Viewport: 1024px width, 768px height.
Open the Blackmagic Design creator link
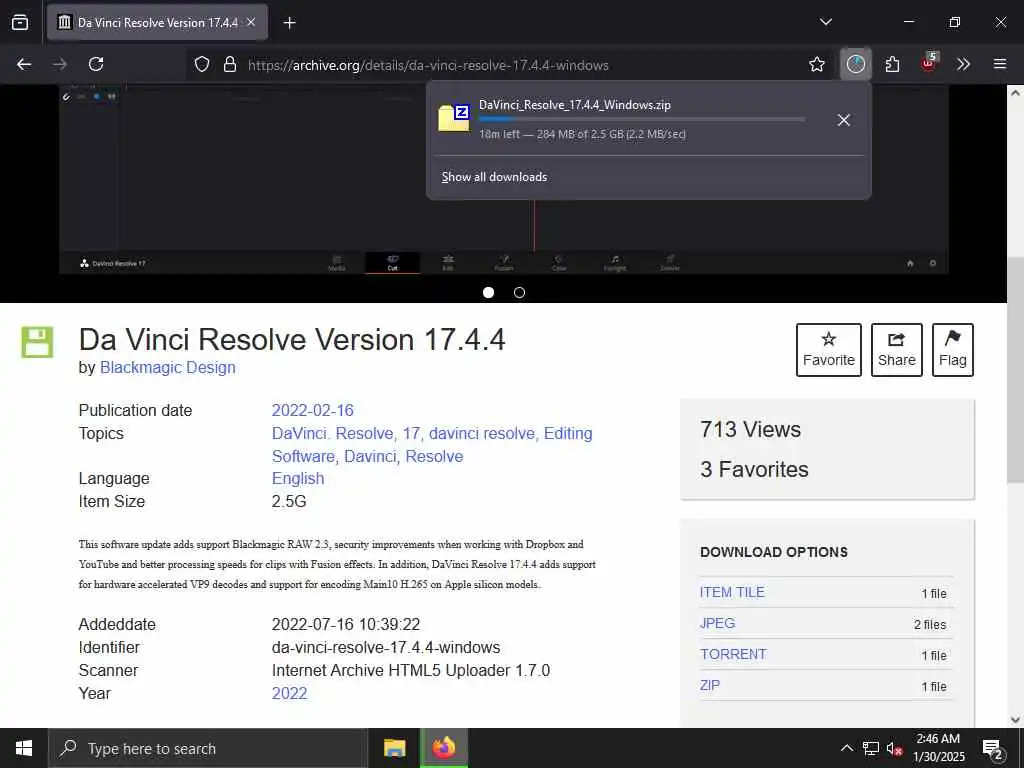click(167, 368)
